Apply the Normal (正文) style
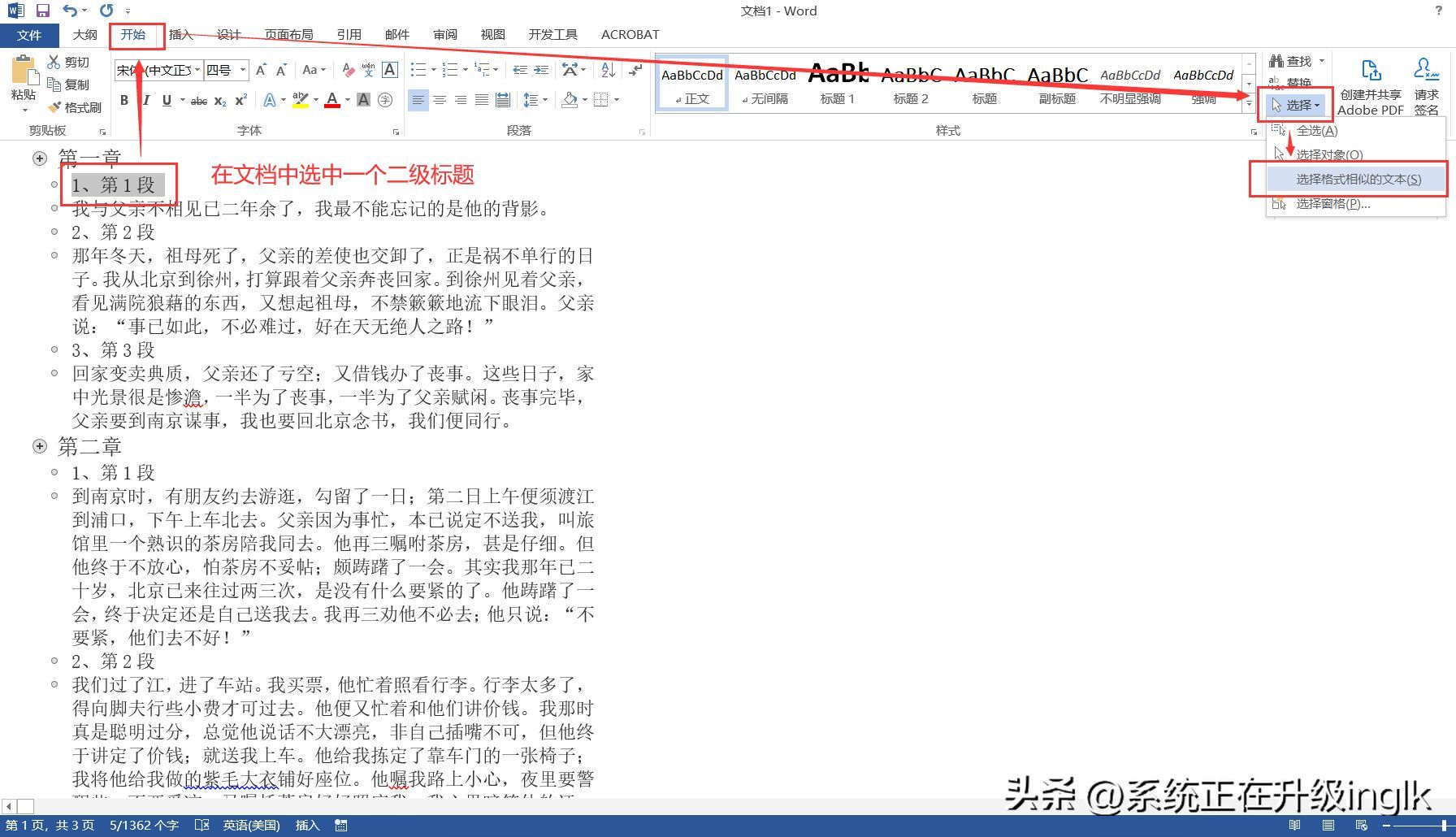This screenshot has width=1456, height=837. 691,82
